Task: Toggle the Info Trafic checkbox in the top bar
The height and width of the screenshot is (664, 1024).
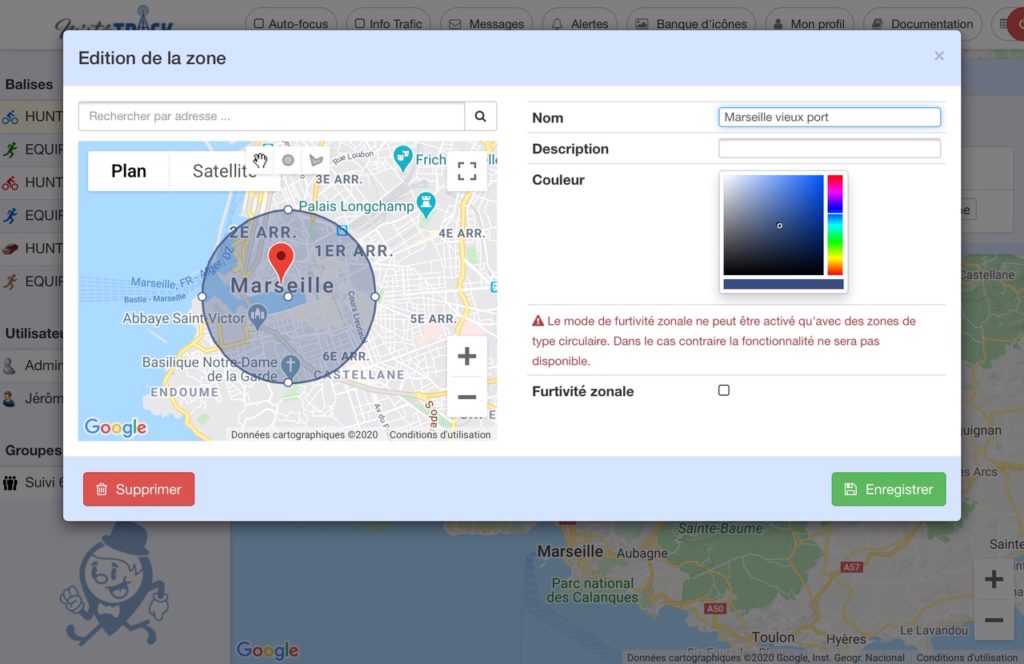Action: pyautogui.click(x=360, y=24)
